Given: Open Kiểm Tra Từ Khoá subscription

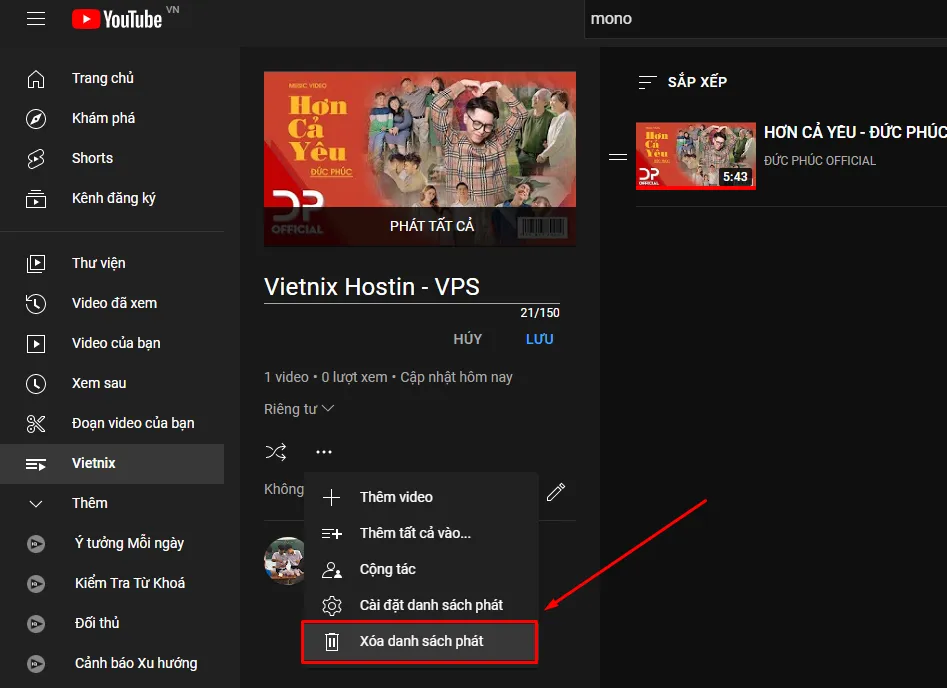Looking at the screenshot, I should pos(130,584).
